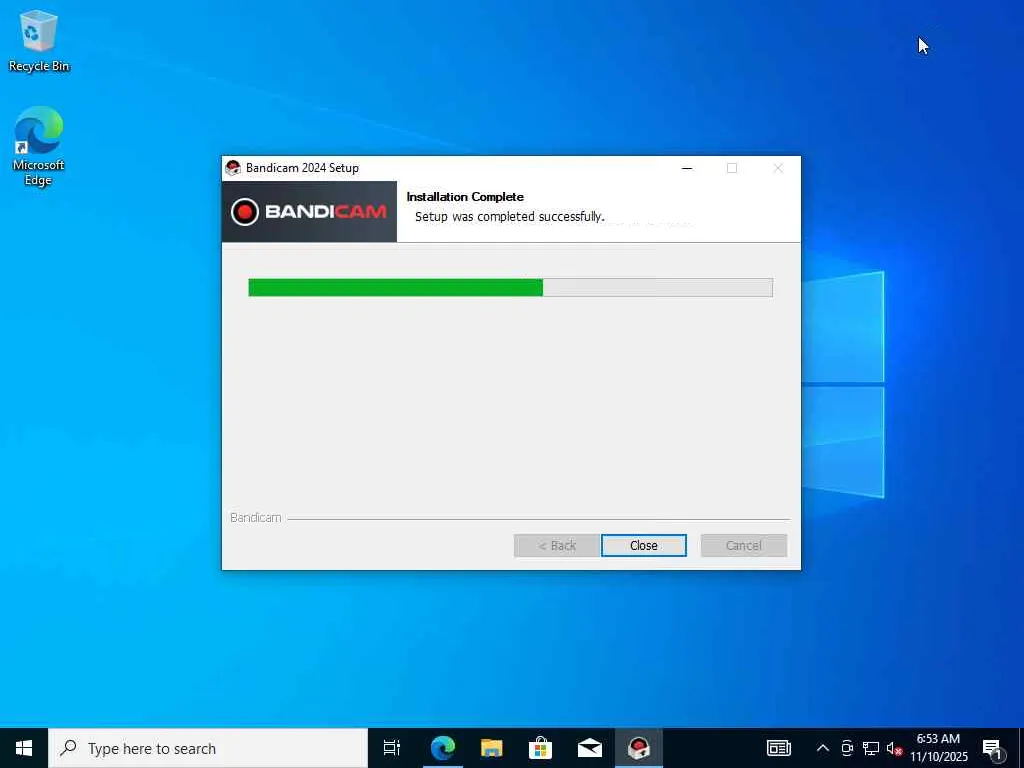Click the "Installation Complete" heading text
1024x768 pixels.
tap(465, 197)
